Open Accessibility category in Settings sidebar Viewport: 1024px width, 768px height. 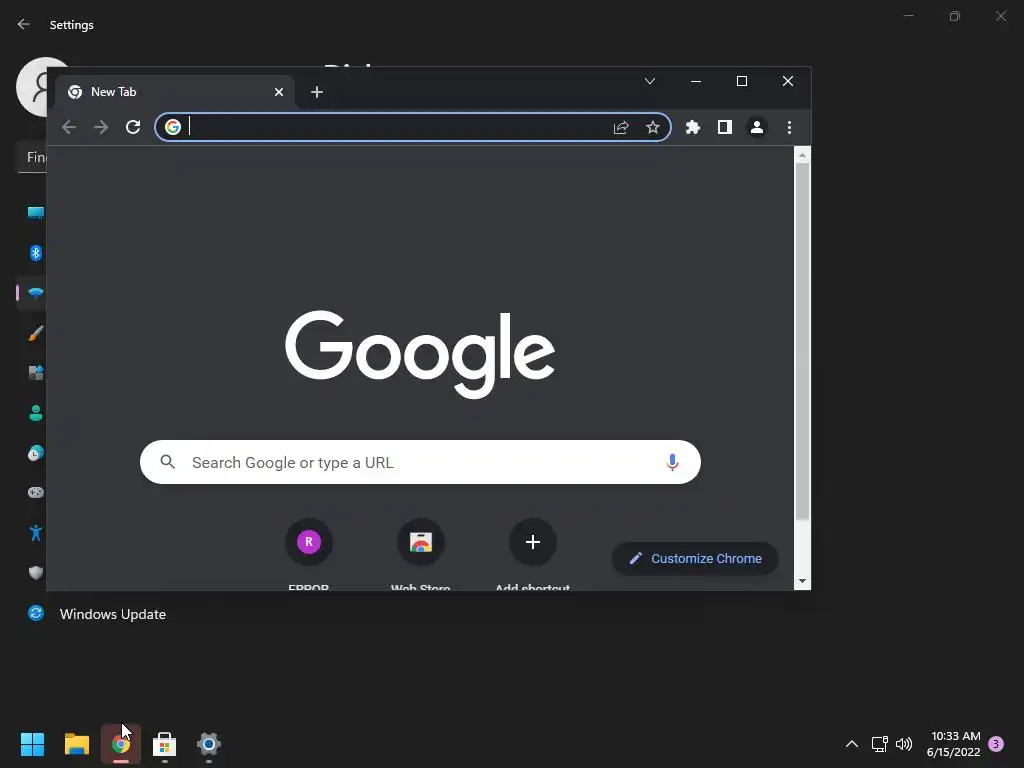[36, 533]
